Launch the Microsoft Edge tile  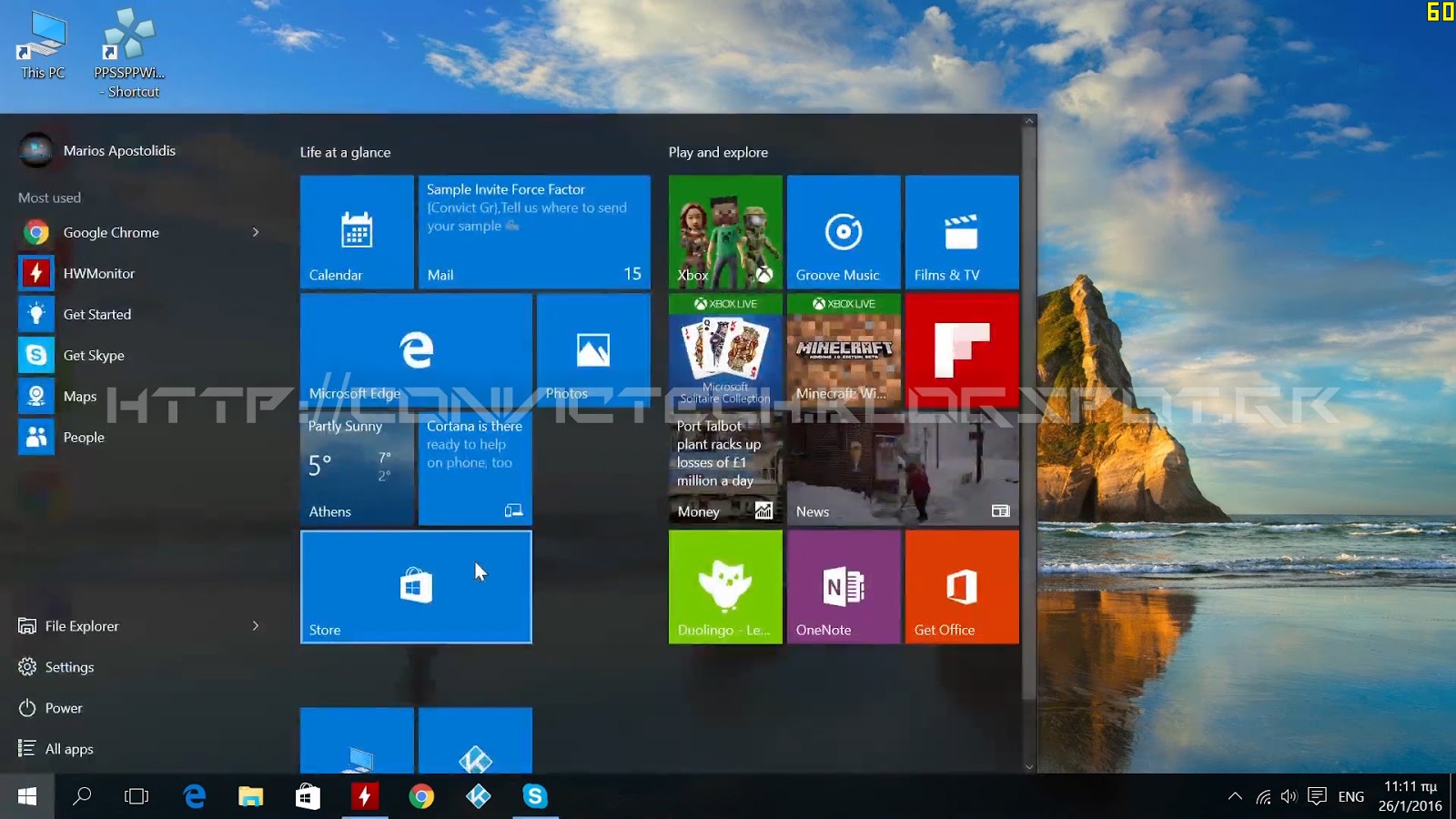[x=416, y=350]
